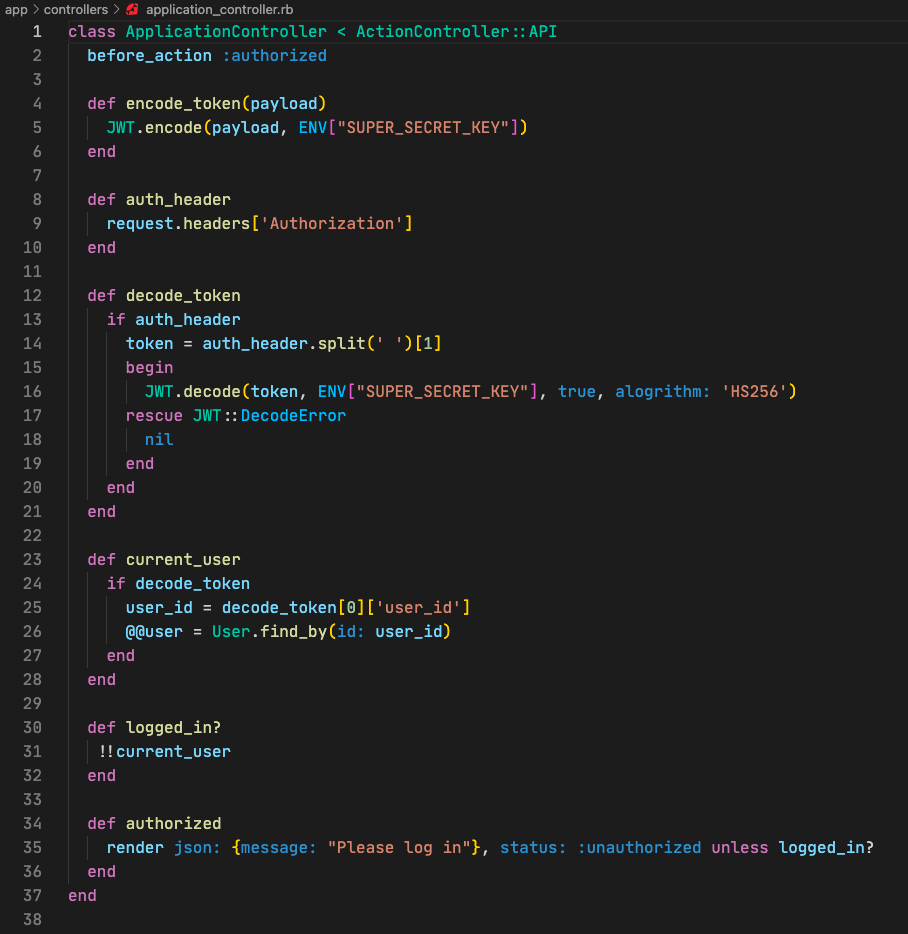Click 'token' variable on line 14

point(150,344)
